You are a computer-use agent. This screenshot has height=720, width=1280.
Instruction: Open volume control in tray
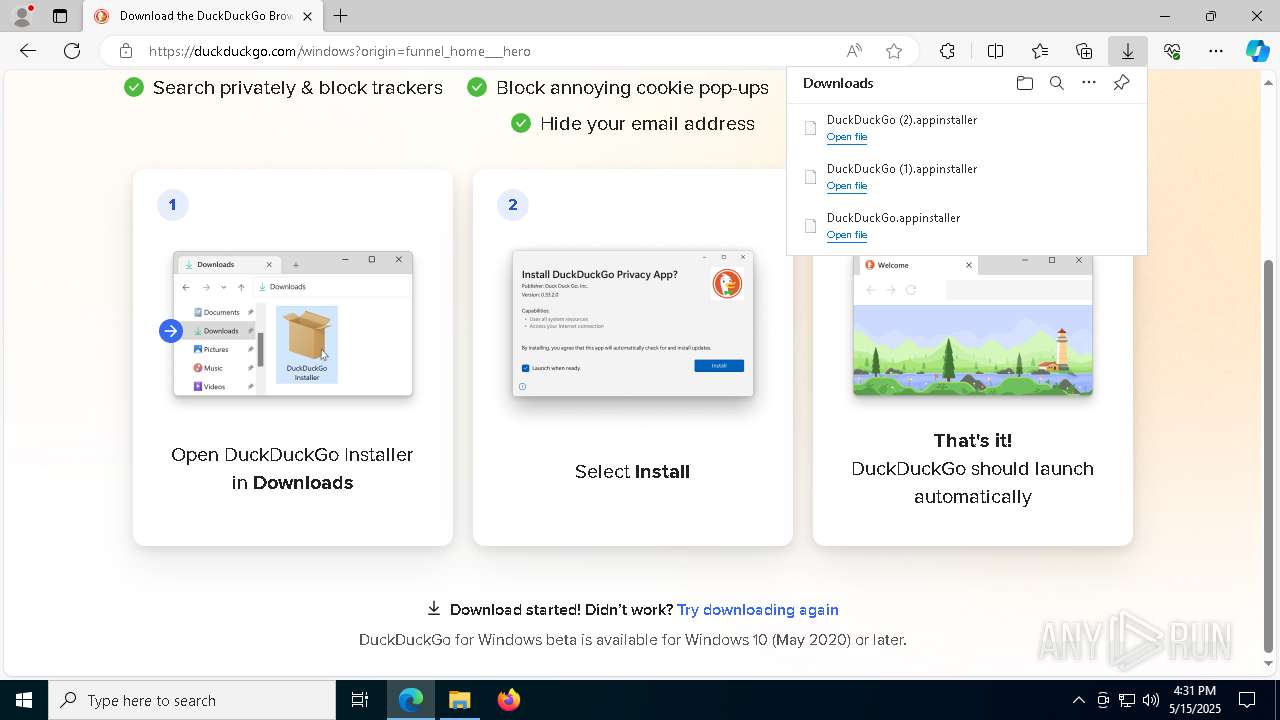[x=1151, y=700]
